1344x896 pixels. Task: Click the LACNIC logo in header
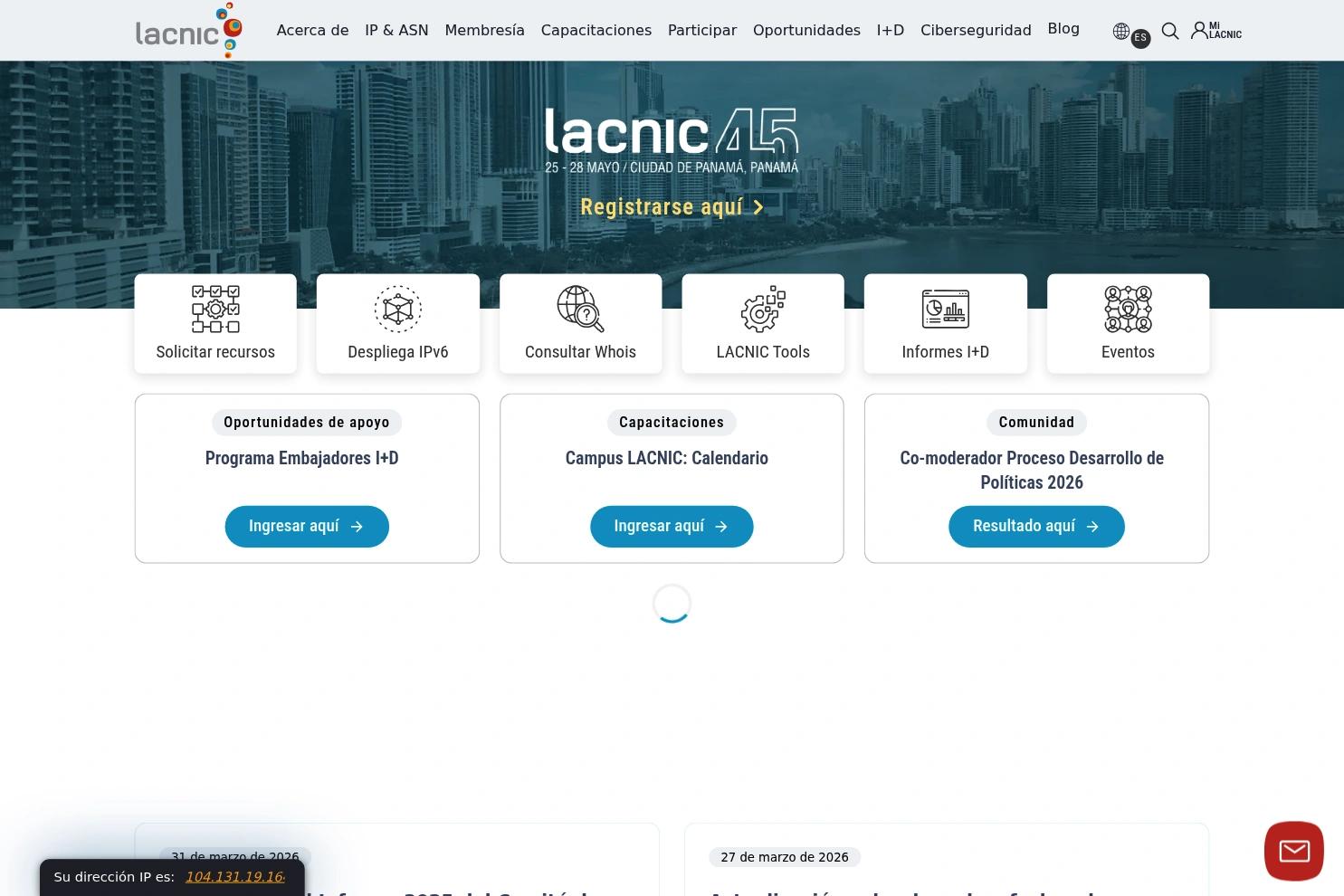[x=189, y=31]
